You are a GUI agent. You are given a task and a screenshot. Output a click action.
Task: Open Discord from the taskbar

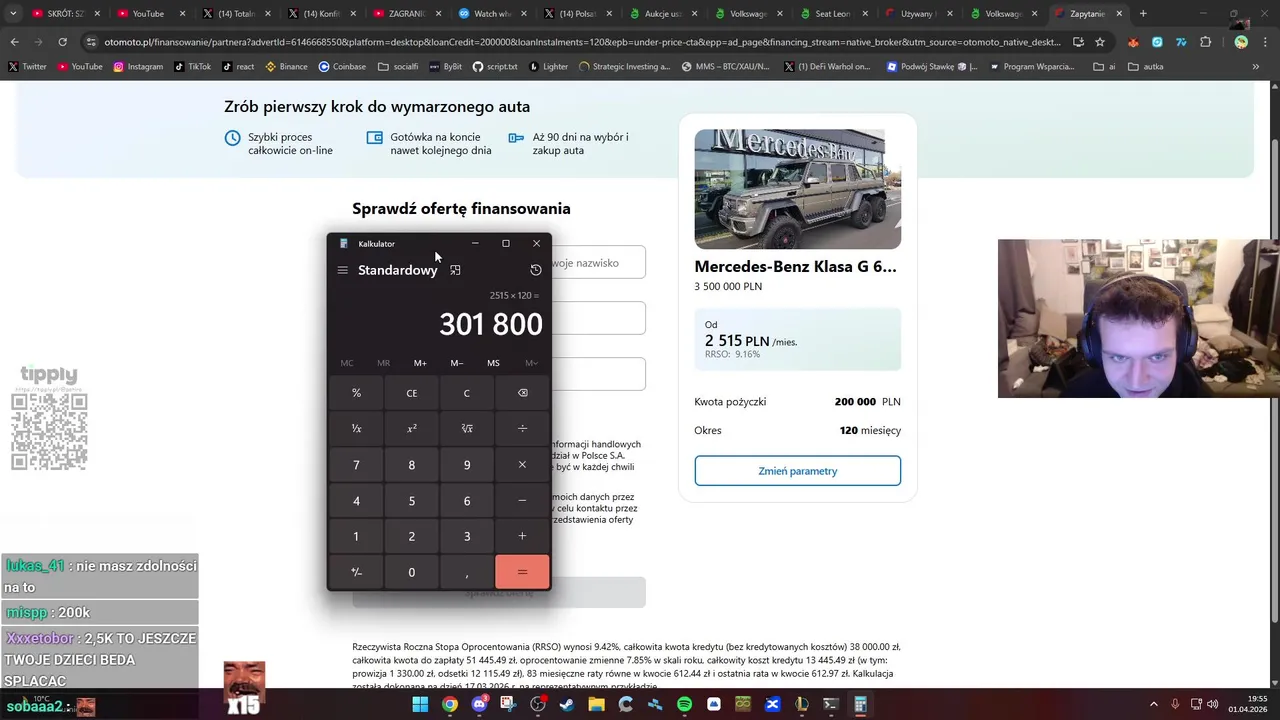click(479, 705)
